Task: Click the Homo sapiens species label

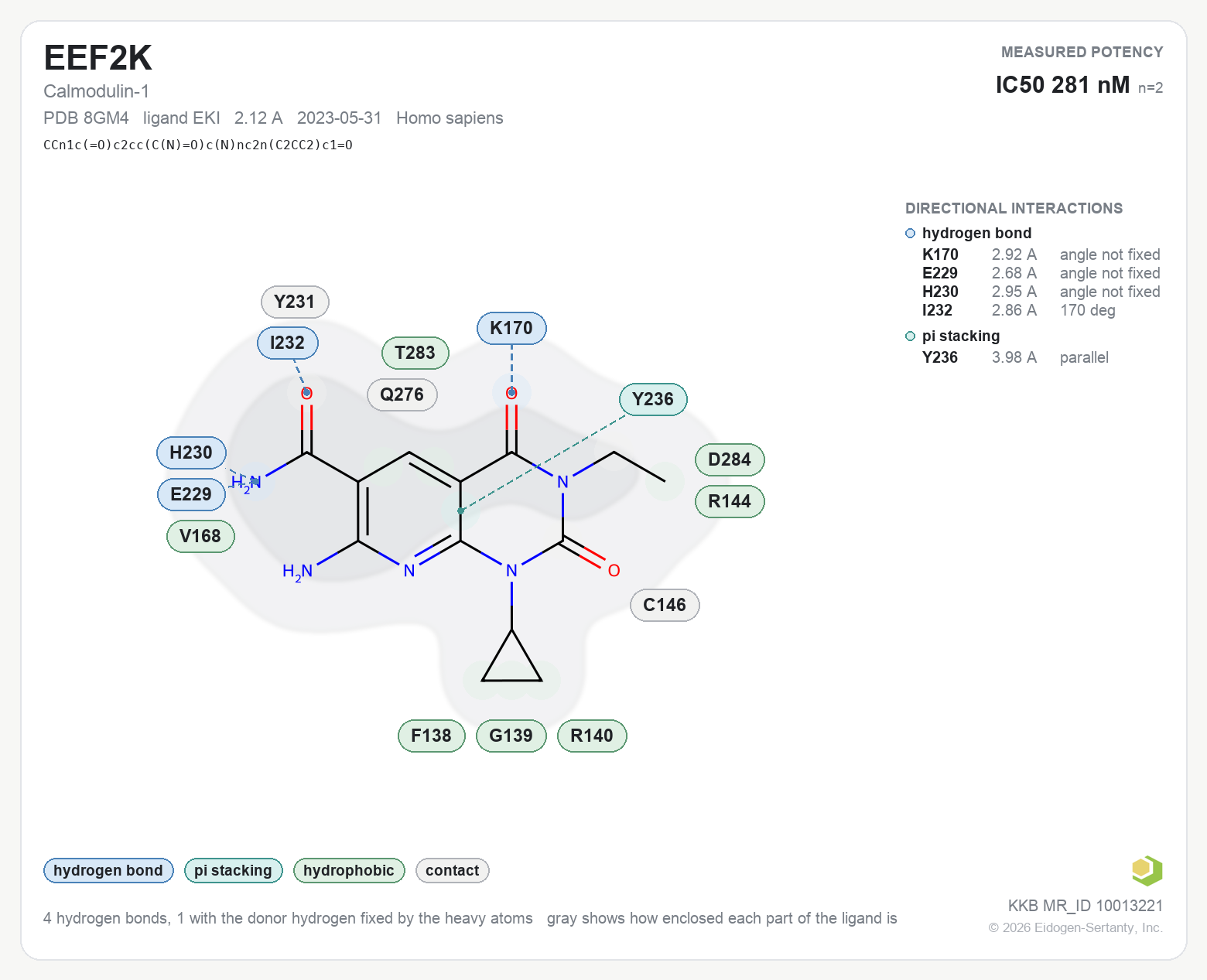Action: pos(450,118)
